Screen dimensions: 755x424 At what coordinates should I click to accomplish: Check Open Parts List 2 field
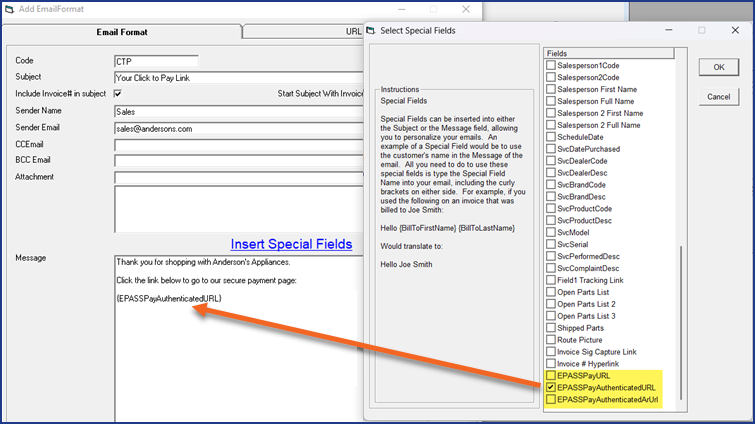click(x=551, y=304)
